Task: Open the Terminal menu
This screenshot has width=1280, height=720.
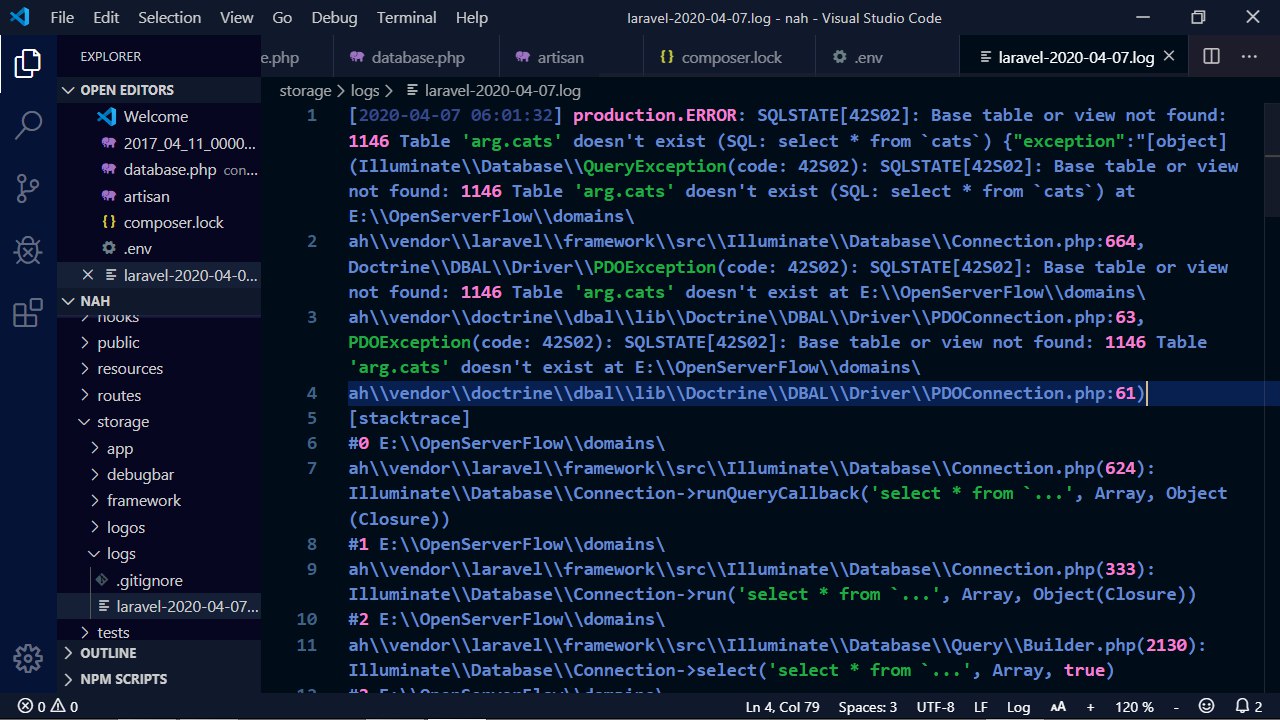Action: [406, 18]
